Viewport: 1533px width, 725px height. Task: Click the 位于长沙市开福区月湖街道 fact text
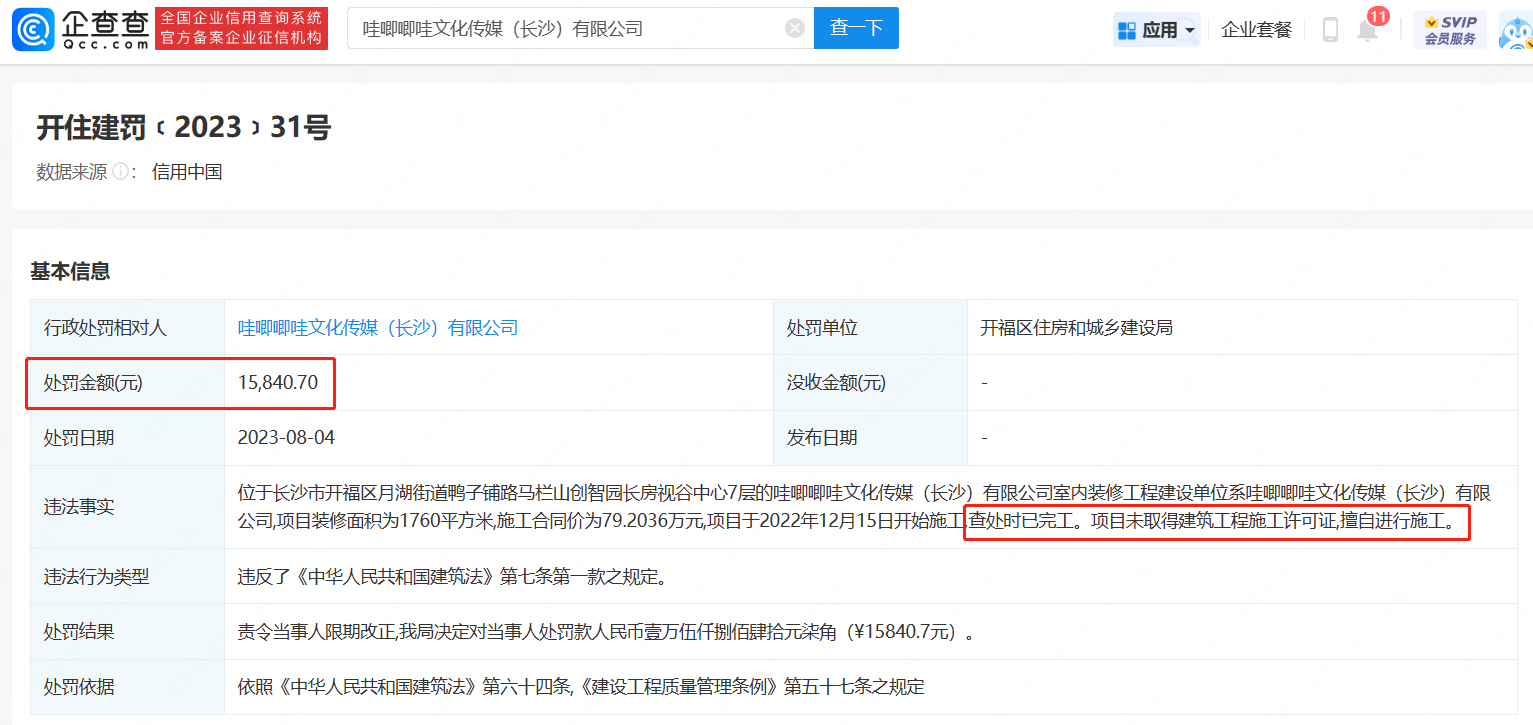click(x=864, y=507)
